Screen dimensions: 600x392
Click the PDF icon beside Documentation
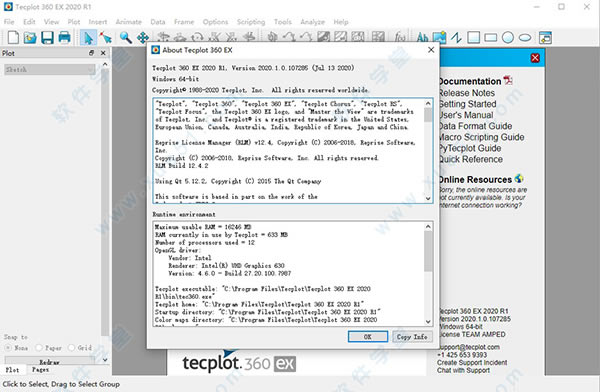click(x=508, y=80)
